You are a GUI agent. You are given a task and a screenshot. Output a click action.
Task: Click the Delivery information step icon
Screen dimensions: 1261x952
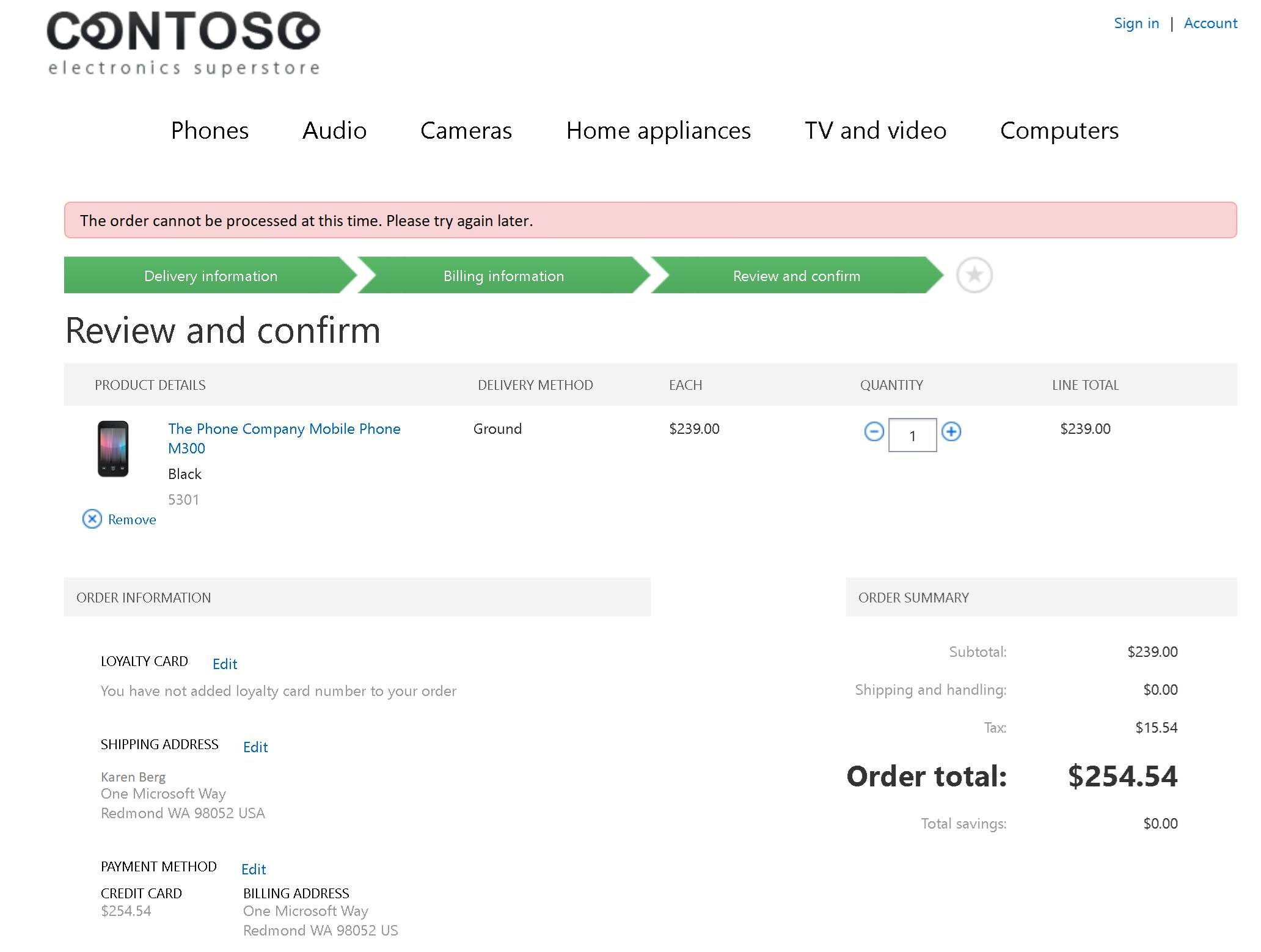pyautogui.click(x=211, y=275)
